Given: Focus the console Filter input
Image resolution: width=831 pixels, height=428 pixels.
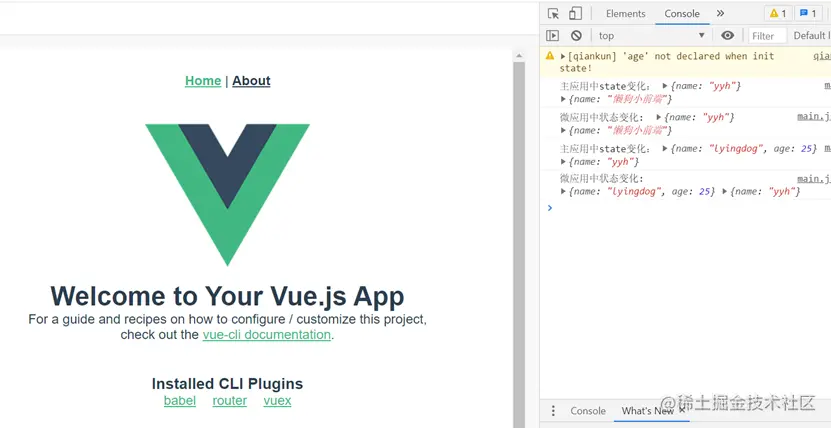Looking at the screenshot, I should [768, 35].
